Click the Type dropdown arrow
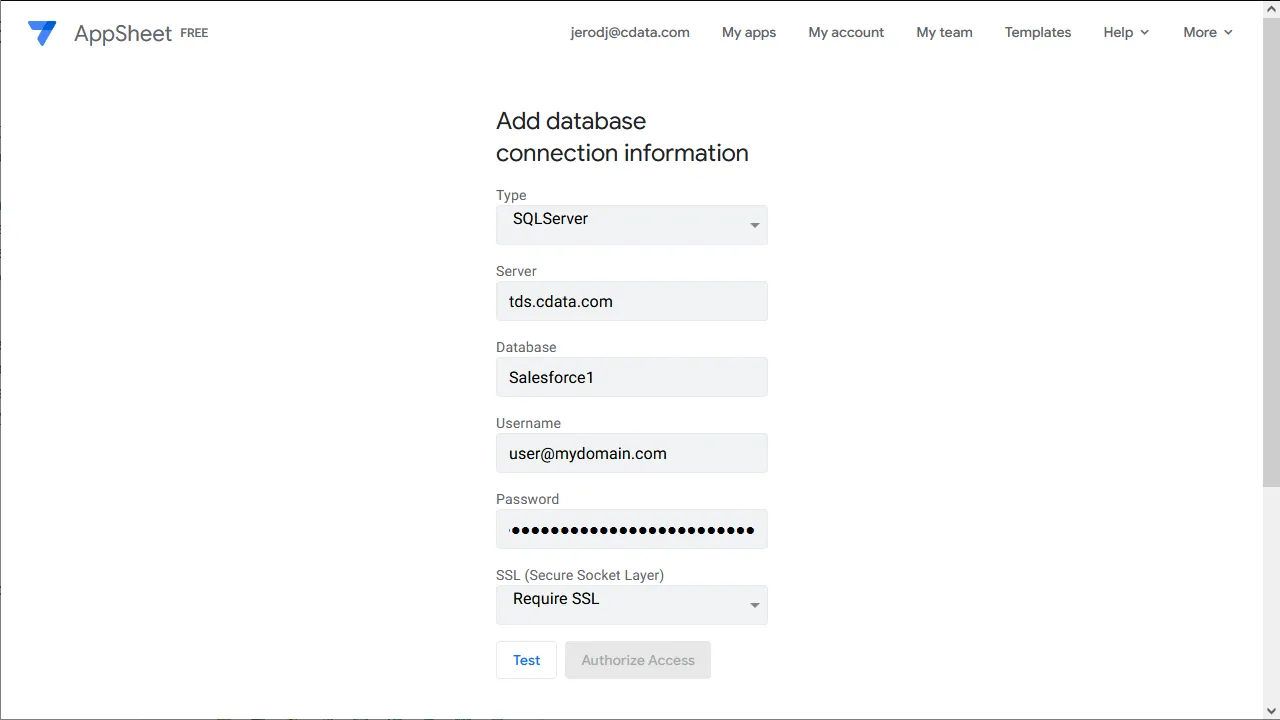Screen dimensions: 1280x720 pyautogui.click(x=755, y=225)
